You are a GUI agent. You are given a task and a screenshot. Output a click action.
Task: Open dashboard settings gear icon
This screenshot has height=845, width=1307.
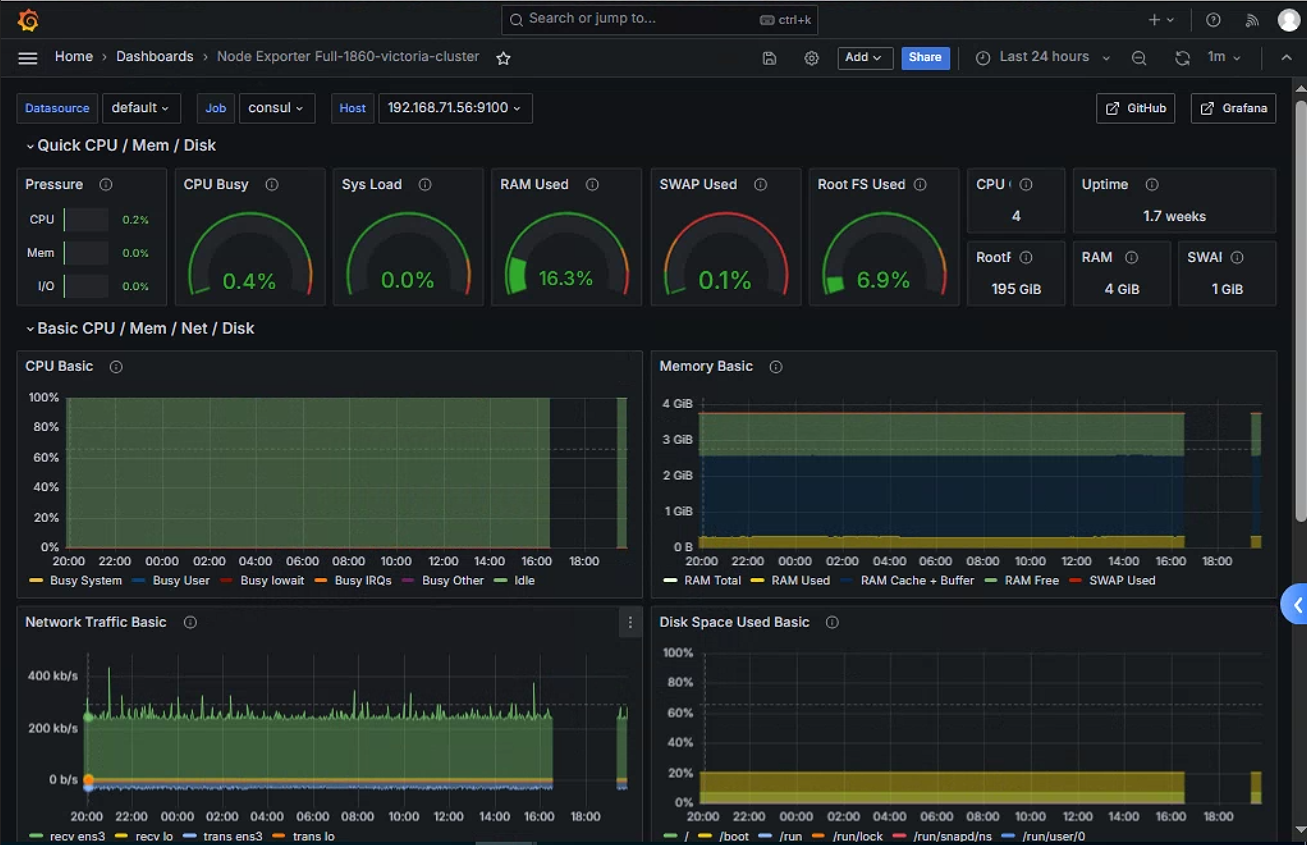tap(811, 58)
